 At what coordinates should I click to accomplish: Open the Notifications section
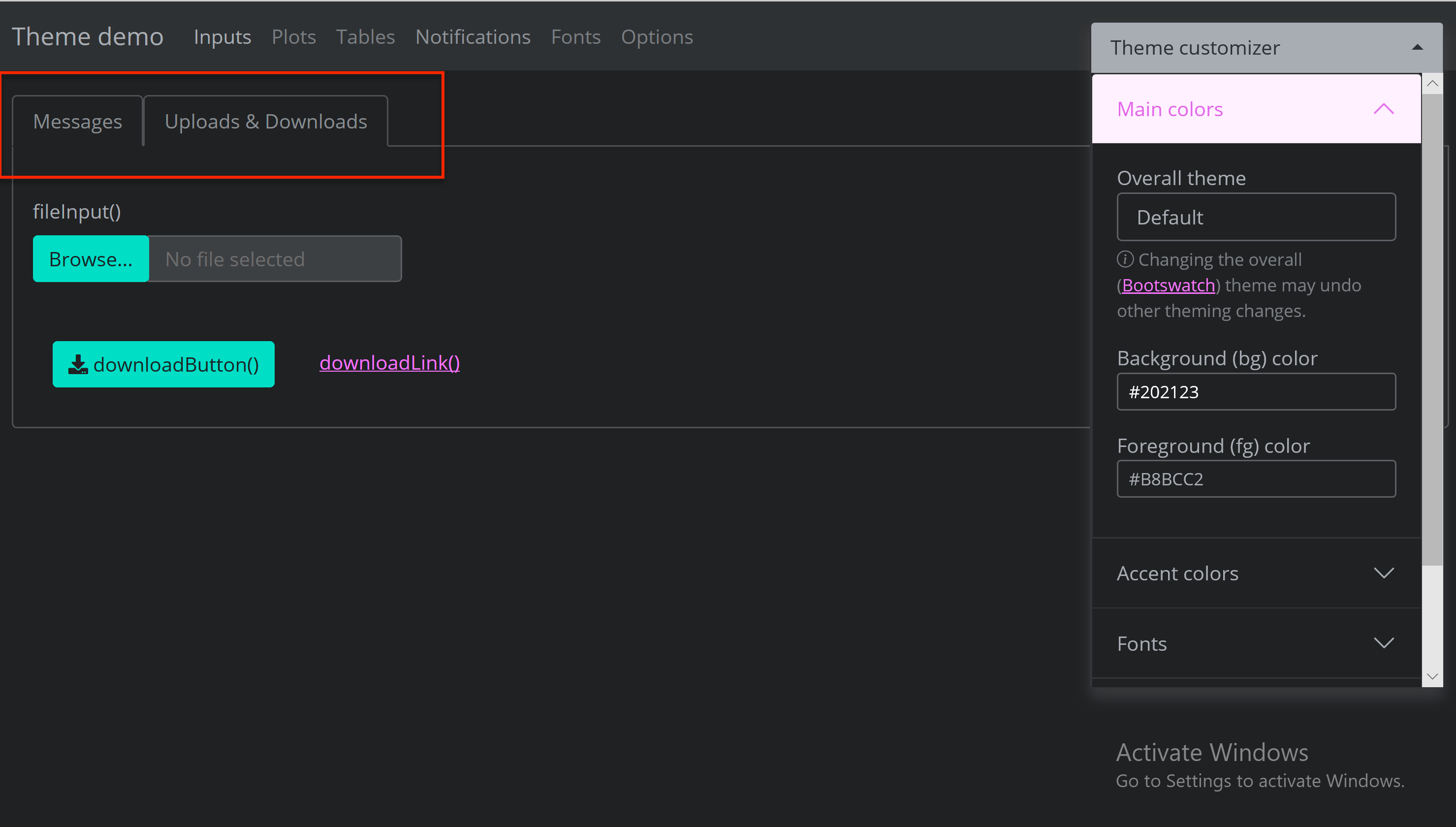click(x=473, y=36)
